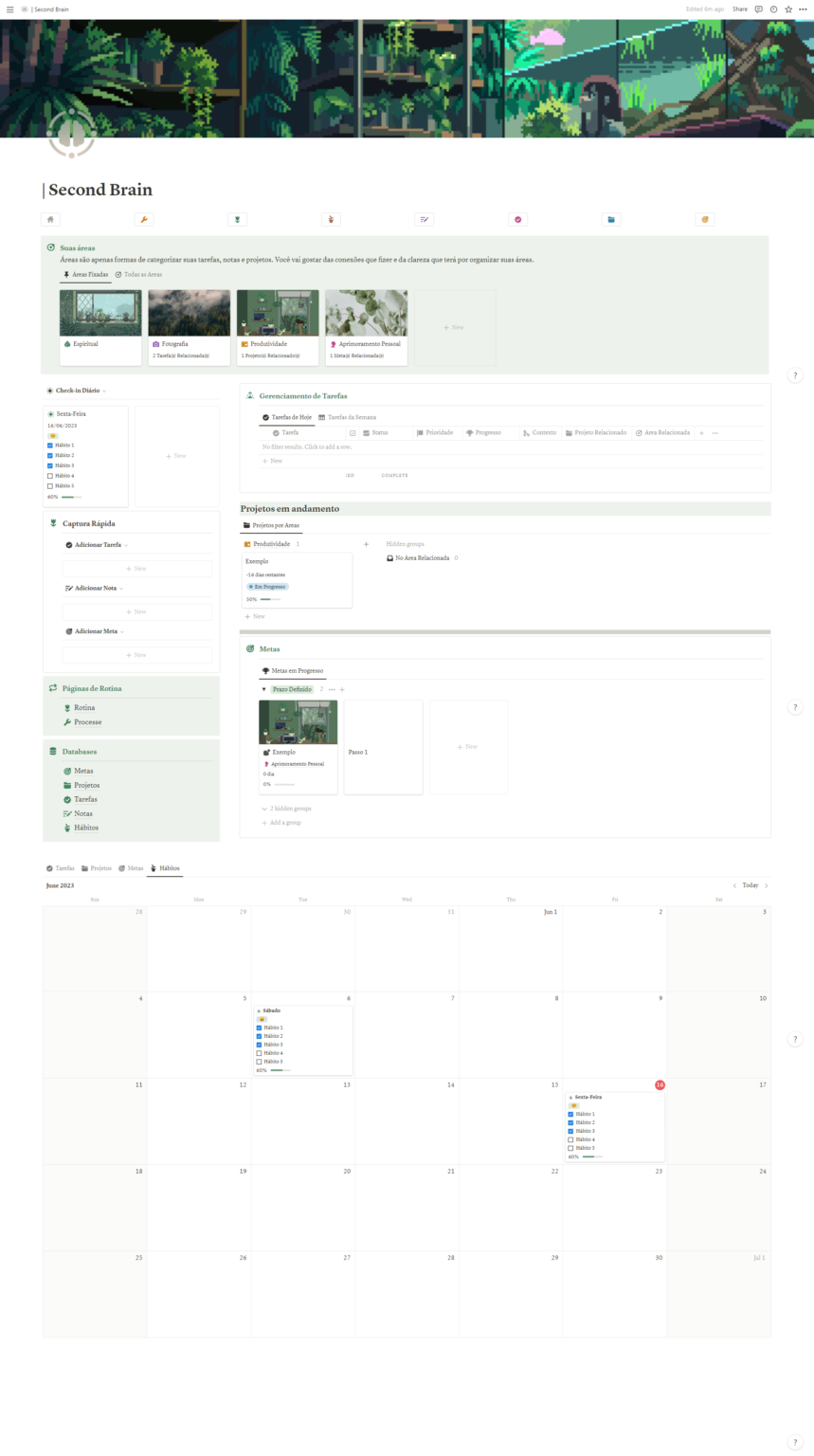Click the blue folder icon button
Image resolution: width=814 pixels, height=1456 pixels.
click(611, 220)
